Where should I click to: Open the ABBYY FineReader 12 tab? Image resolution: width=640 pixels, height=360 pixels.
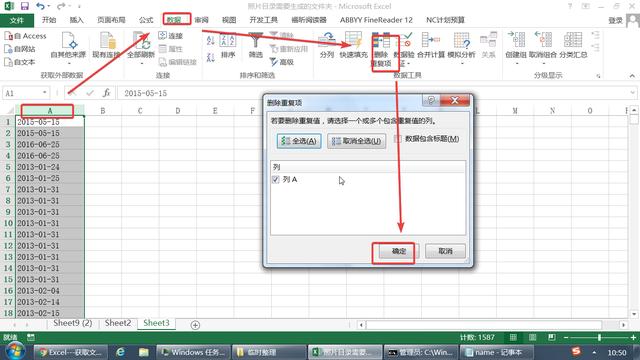[376, 20]
